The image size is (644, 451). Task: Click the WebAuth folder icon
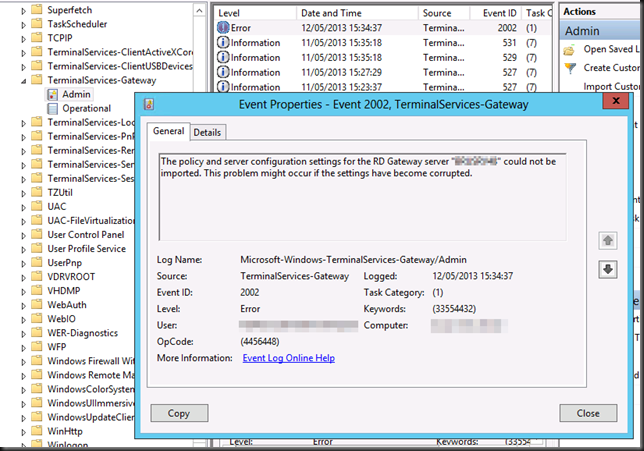[x=37, y=304]
